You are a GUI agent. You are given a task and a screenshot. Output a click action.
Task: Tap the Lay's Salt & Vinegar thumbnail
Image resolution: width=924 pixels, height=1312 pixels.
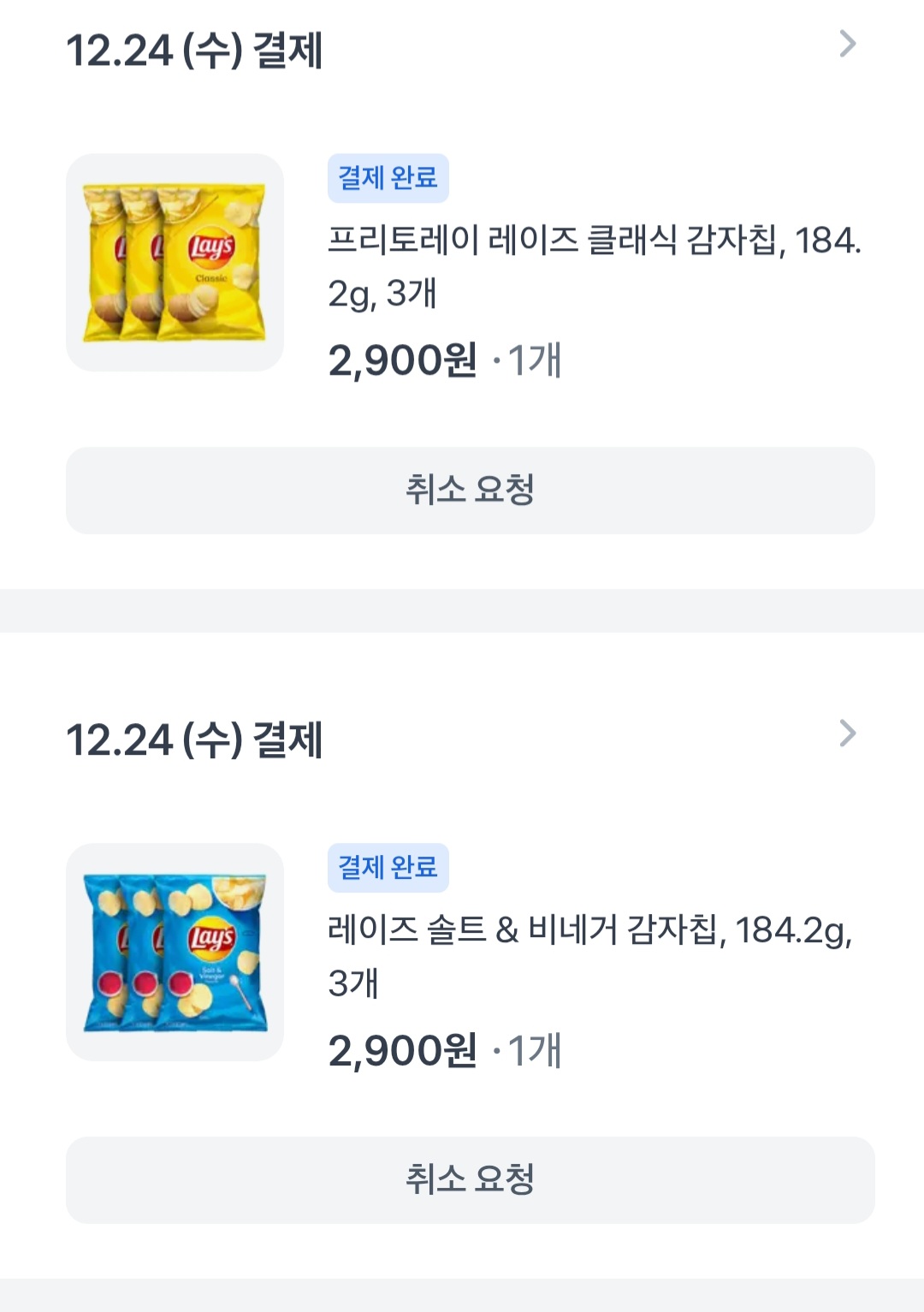[175, 953]
